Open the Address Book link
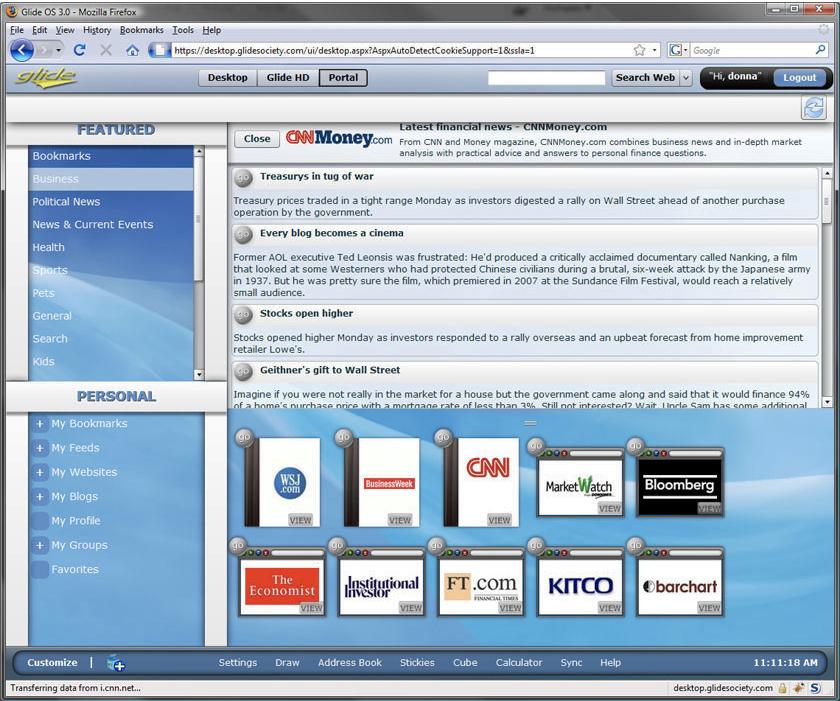This screenshot has height=701, width=840. [x=350, y=662]
